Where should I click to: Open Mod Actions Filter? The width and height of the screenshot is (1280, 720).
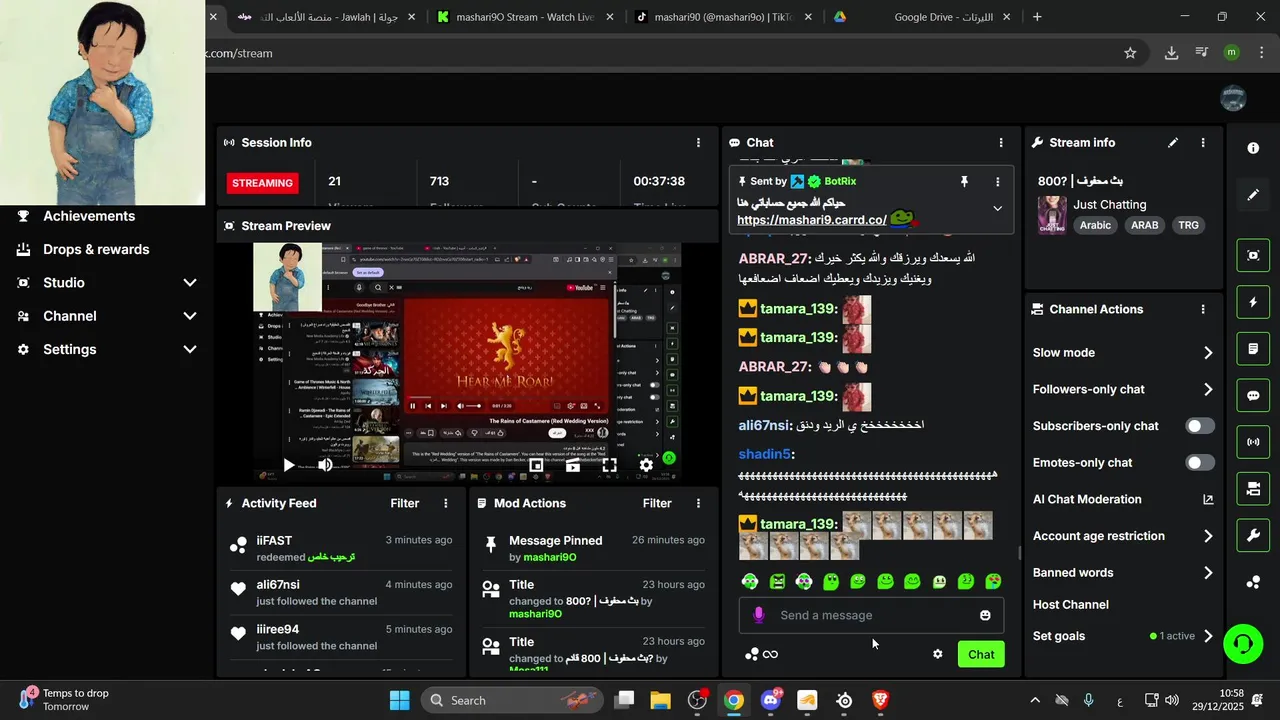pos(657,504)
